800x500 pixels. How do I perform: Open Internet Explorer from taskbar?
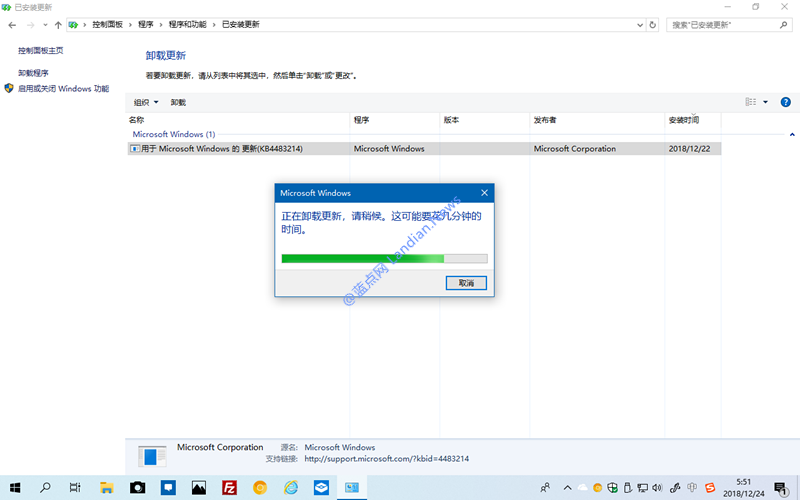[291, 488]
